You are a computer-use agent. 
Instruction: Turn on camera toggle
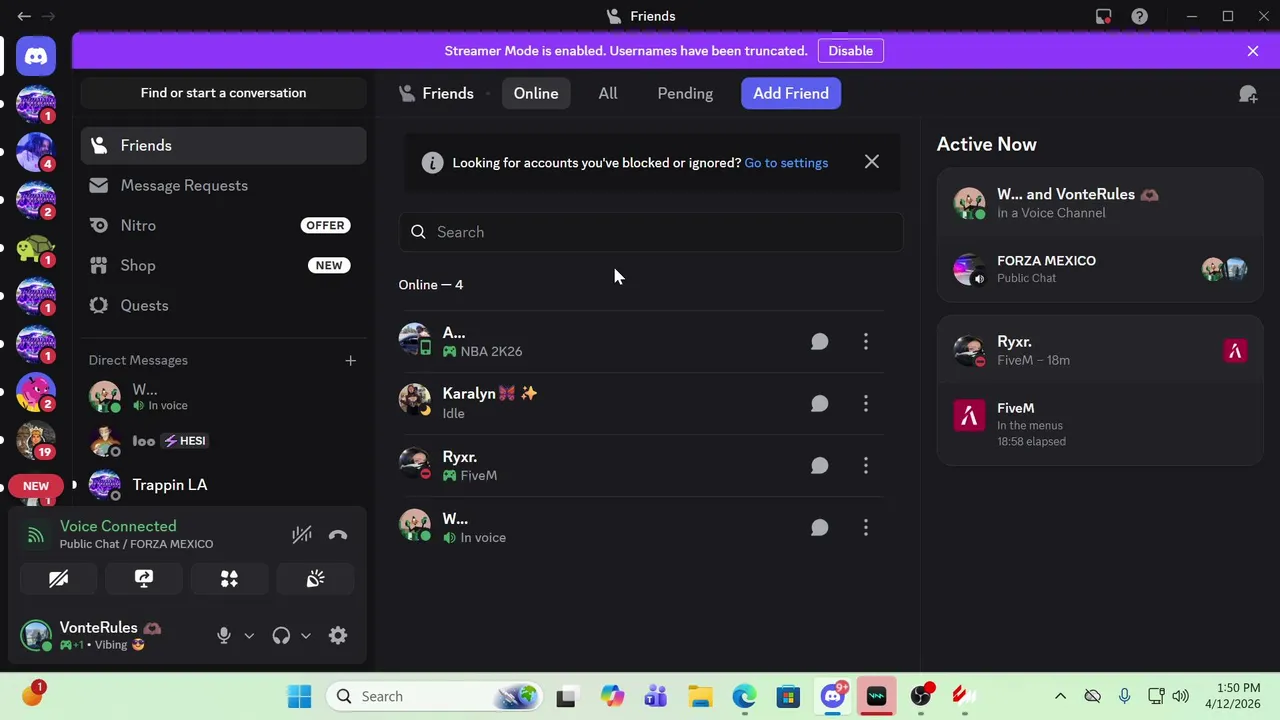pos(58,579)
